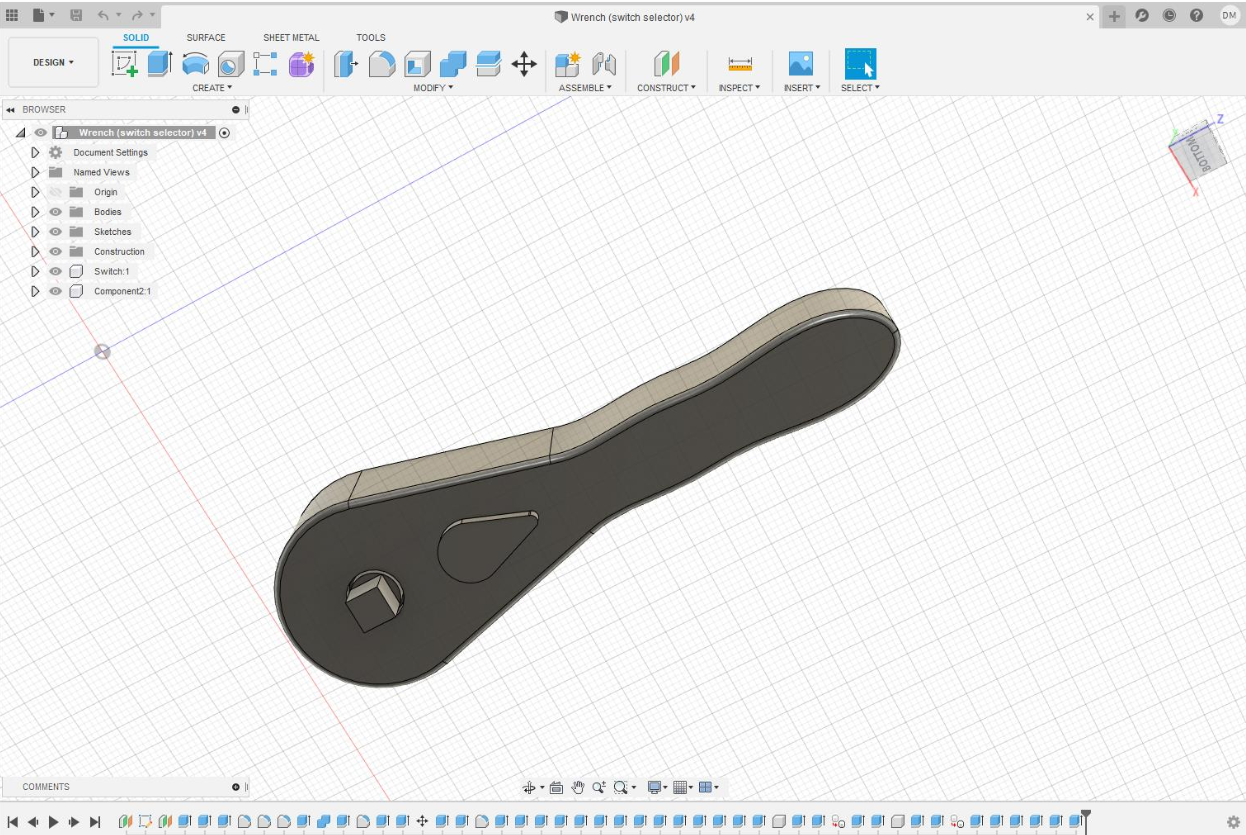Viewport: 1246px width, 835px height.
Task: Open the DM user profile
Action: 1229,16
